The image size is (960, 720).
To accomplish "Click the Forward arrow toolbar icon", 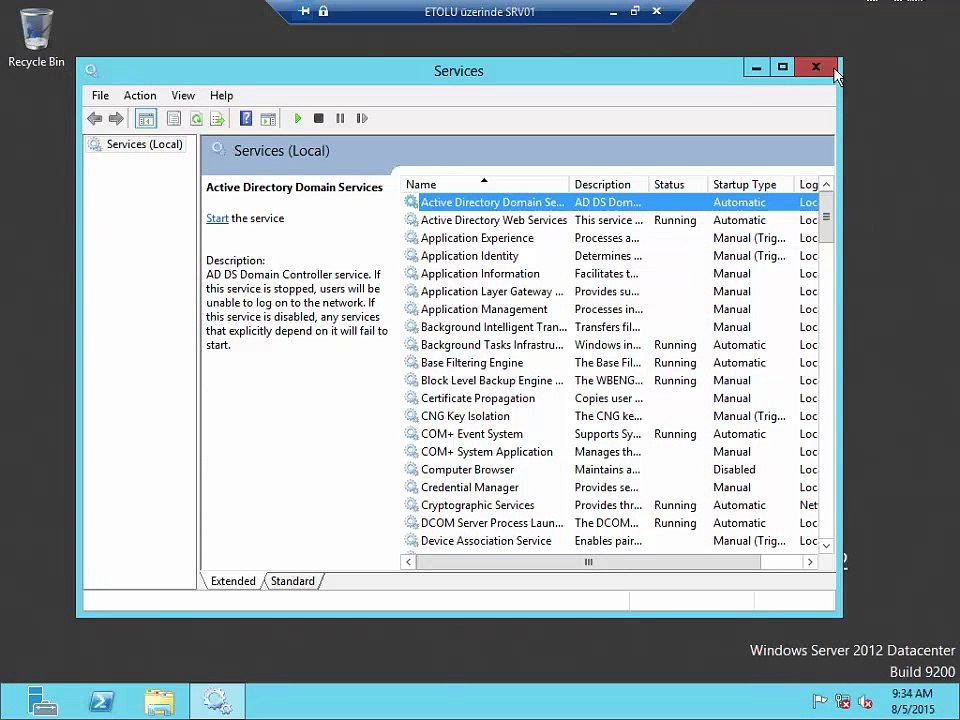I will click(116, 118).
